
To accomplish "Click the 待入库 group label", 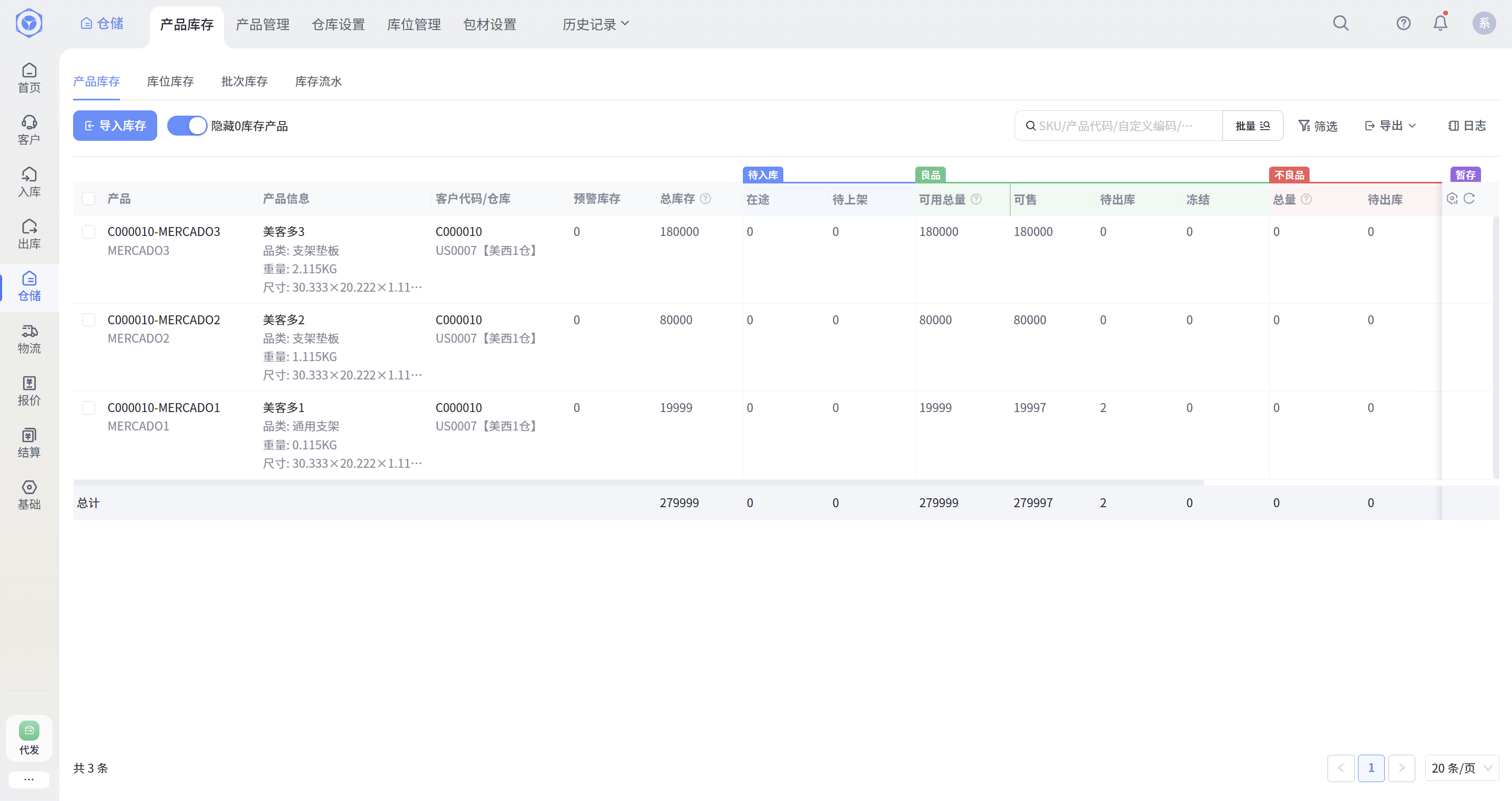I will tap(762, 175).
